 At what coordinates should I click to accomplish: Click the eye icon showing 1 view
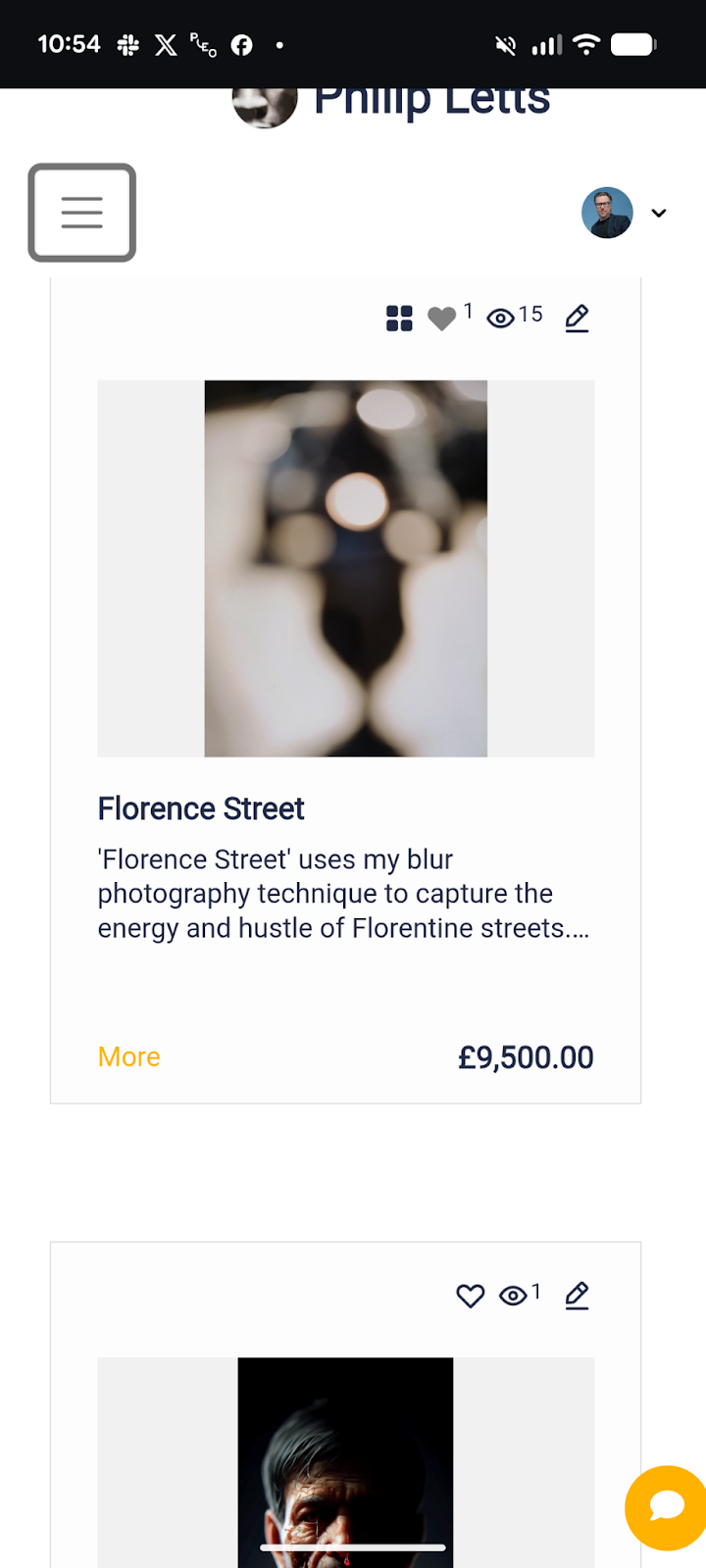click(513, 1296)
